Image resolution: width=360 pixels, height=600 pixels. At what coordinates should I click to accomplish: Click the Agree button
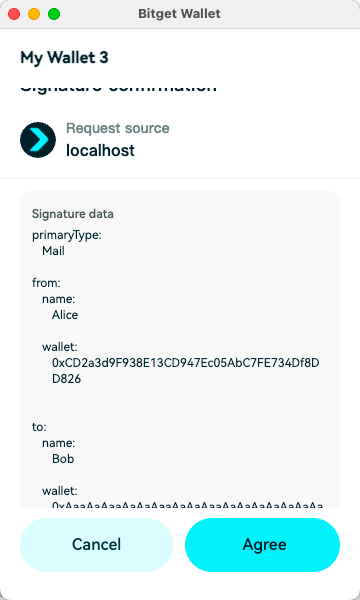262,545
